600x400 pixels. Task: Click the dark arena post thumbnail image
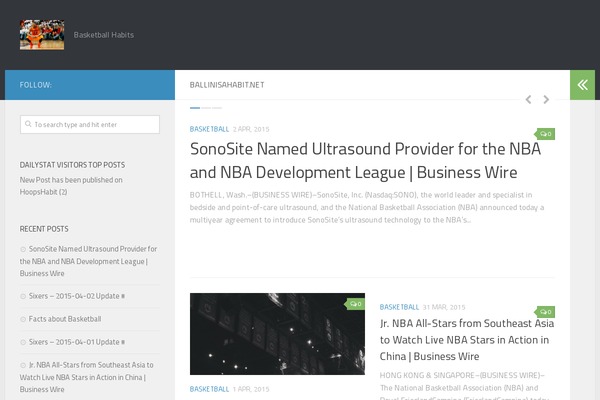(x=277, y=334)
